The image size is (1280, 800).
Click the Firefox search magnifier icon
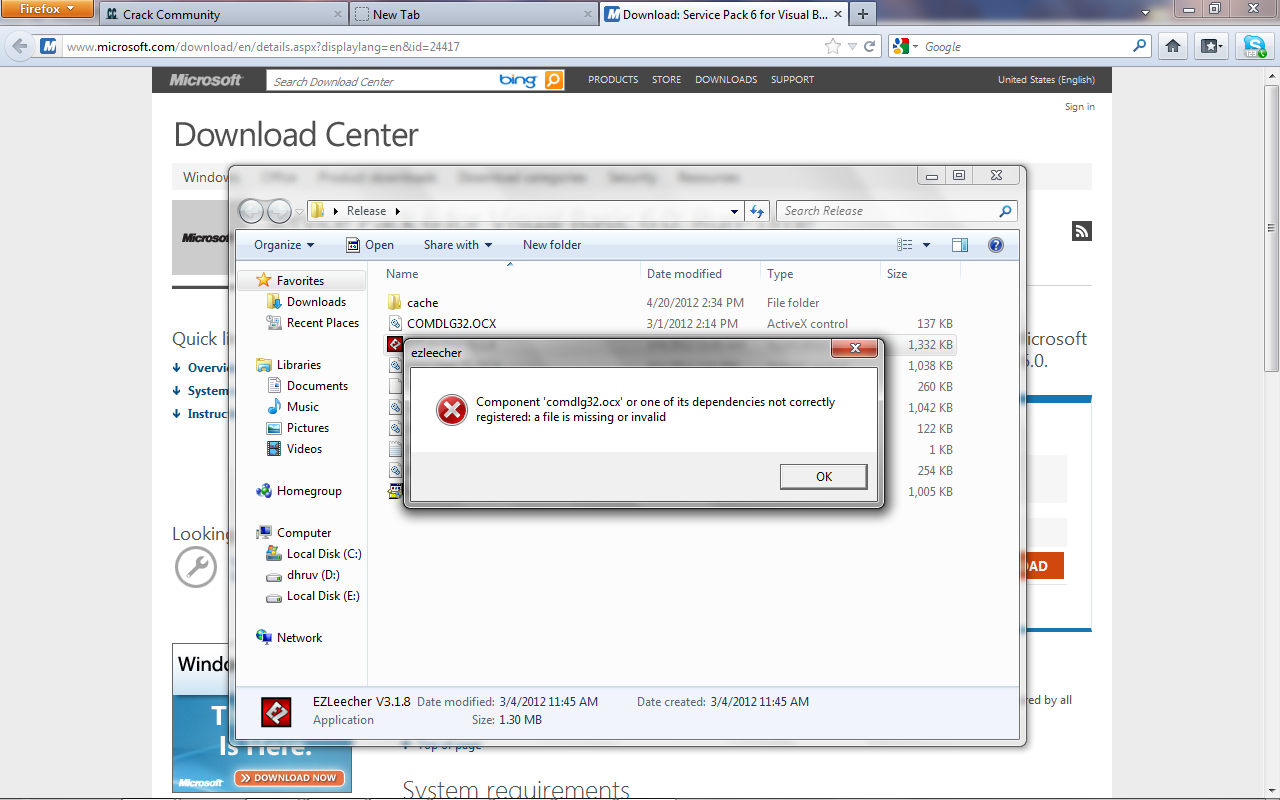(x=1140, y=46)
